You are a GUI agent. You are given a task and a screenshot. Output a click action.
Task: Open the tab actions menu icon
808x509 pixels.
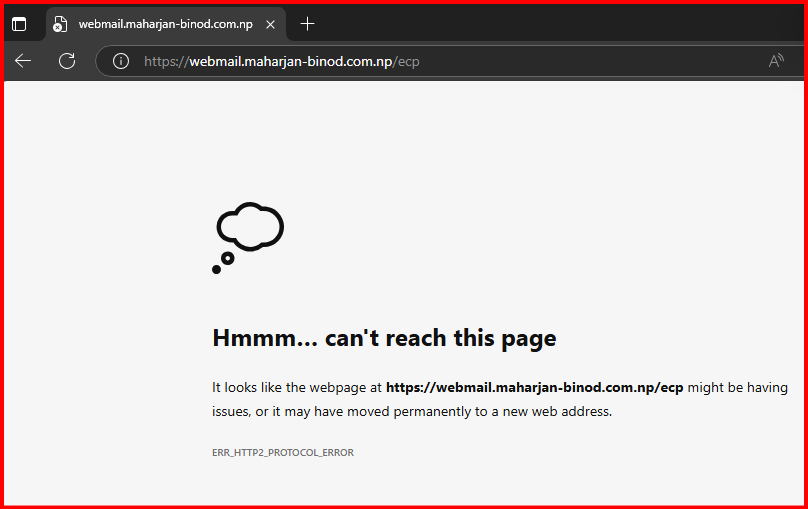(x=19, y=24)
